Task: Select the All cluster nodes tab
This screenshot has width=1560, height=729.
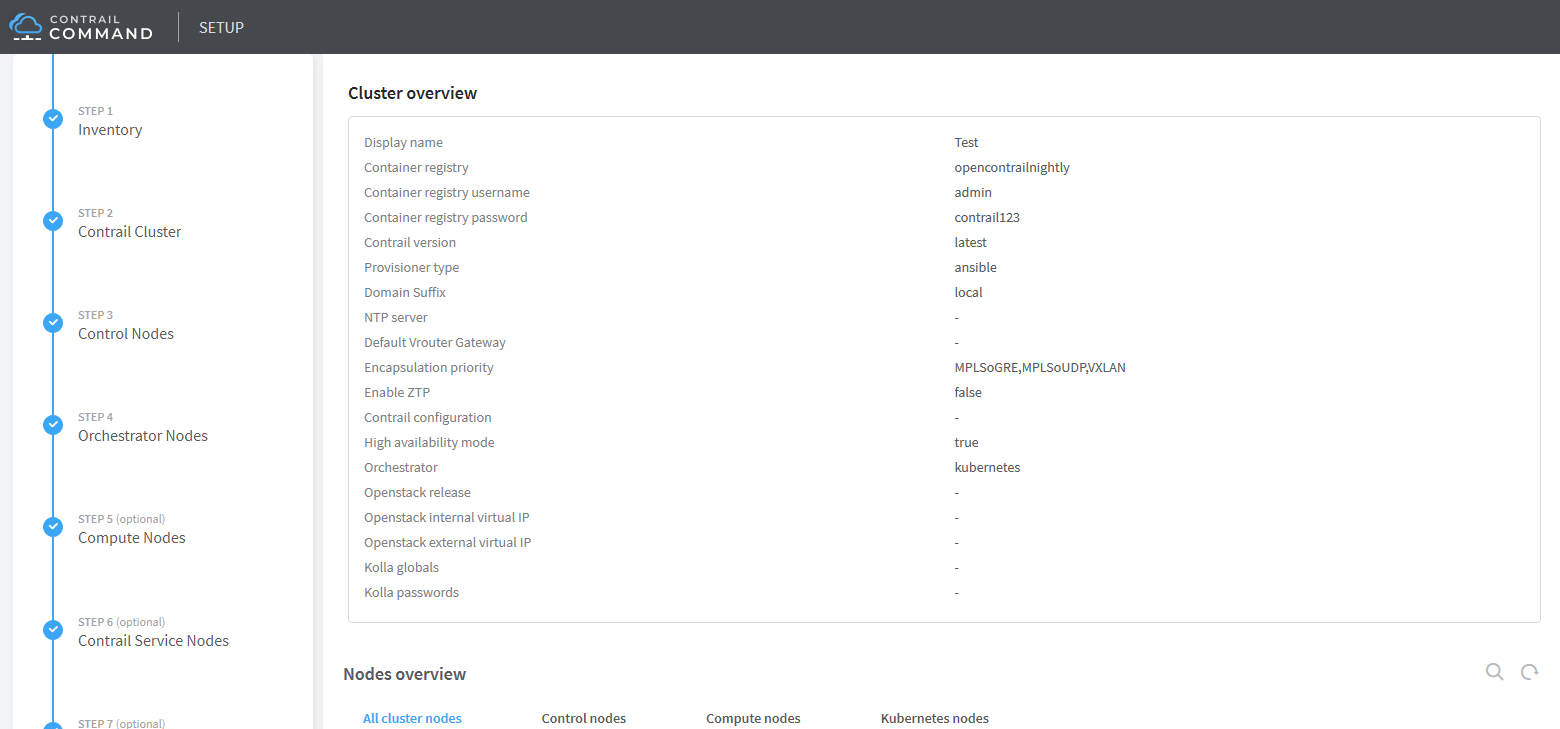Action: tap(412, 718)
